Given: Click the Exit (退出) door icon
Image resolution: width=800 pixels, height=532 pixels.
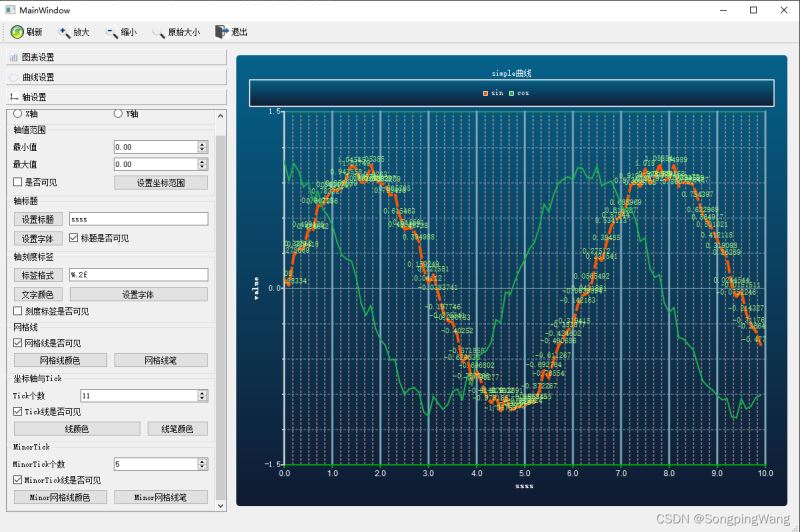Looking at the screenshot, I should (221, 32).
